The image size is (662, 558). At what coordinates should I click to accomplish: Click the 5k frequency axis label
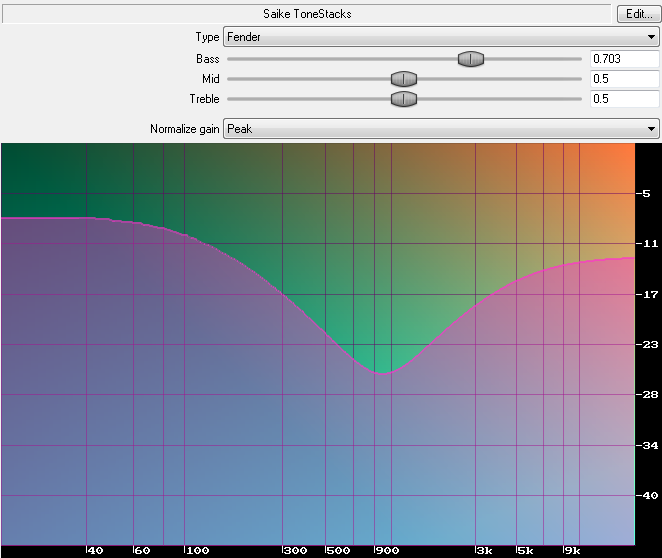pyautogui.click(x=525, y=550)
